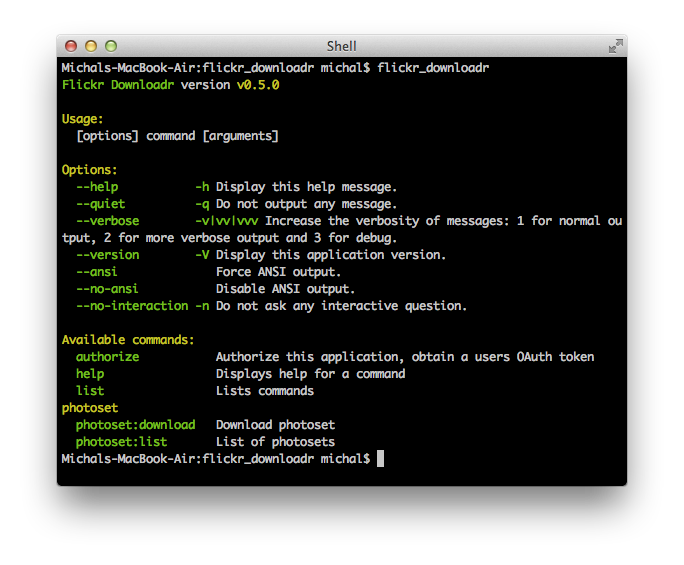Image resolution: width=684 pixels, height=565 pixels.
Task: Click the typed 'flickr_downloadr' command on first line
Action: (x=433, y=68)
